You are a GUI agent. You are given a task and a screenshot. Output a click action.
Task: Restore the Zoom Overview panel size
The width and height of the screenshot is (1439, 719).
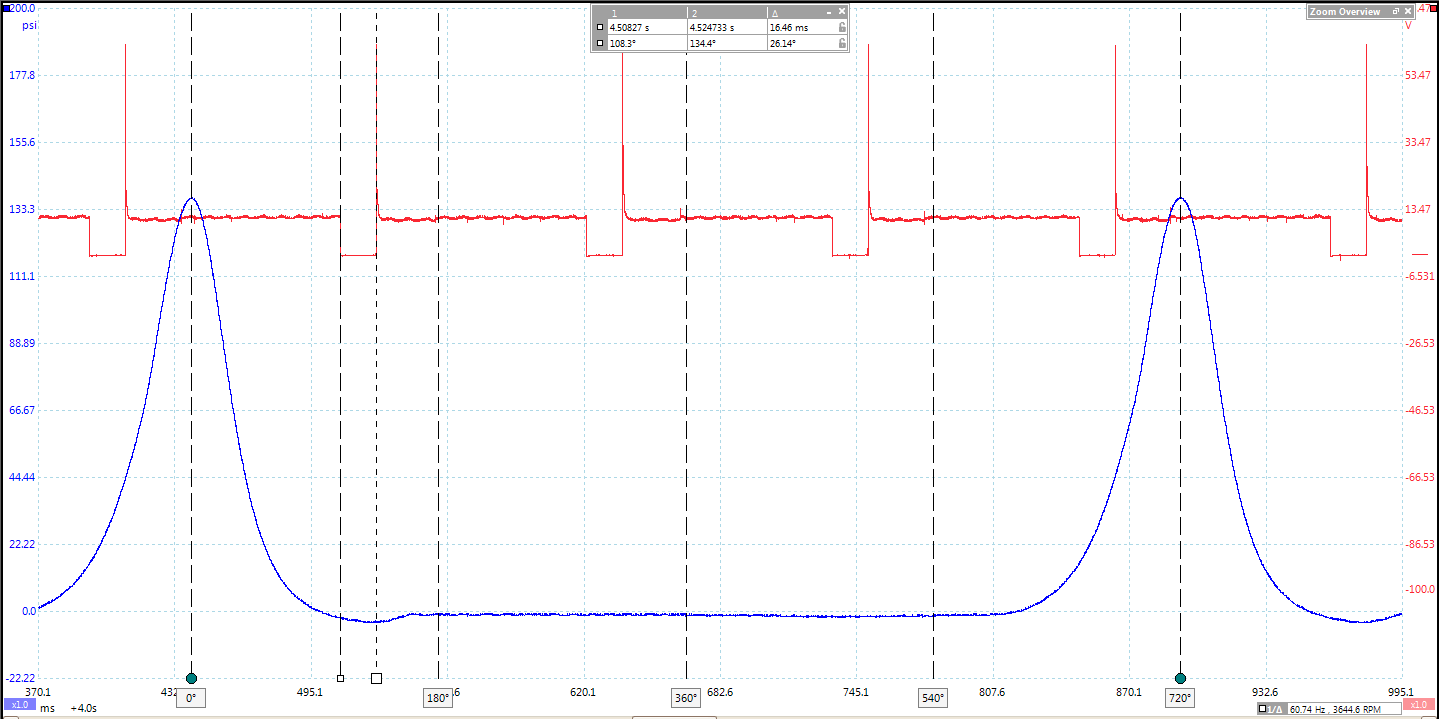tap(1395, 11)
